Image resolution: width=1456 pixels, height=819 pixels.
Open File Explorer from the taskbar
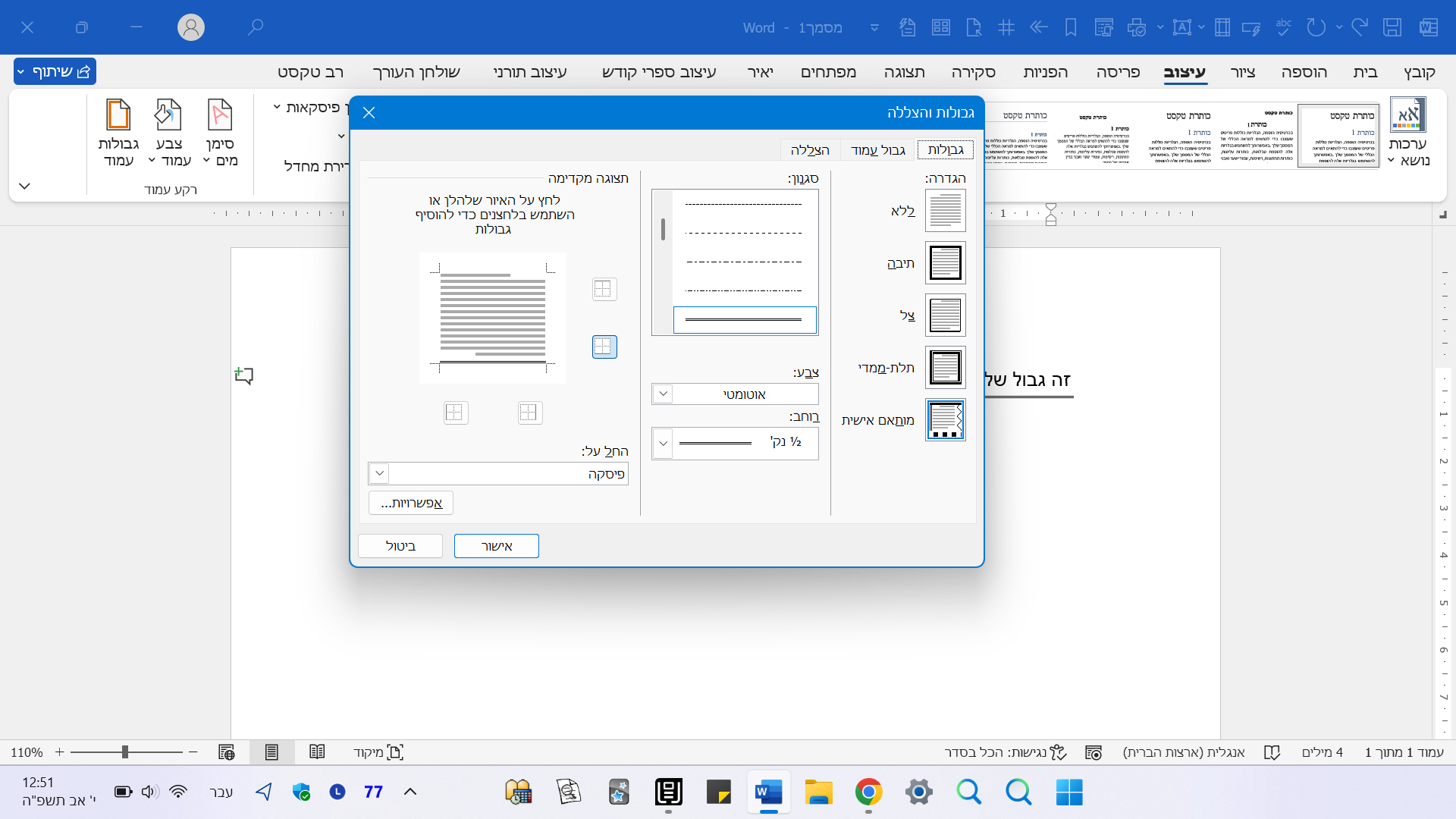point(818,792)
